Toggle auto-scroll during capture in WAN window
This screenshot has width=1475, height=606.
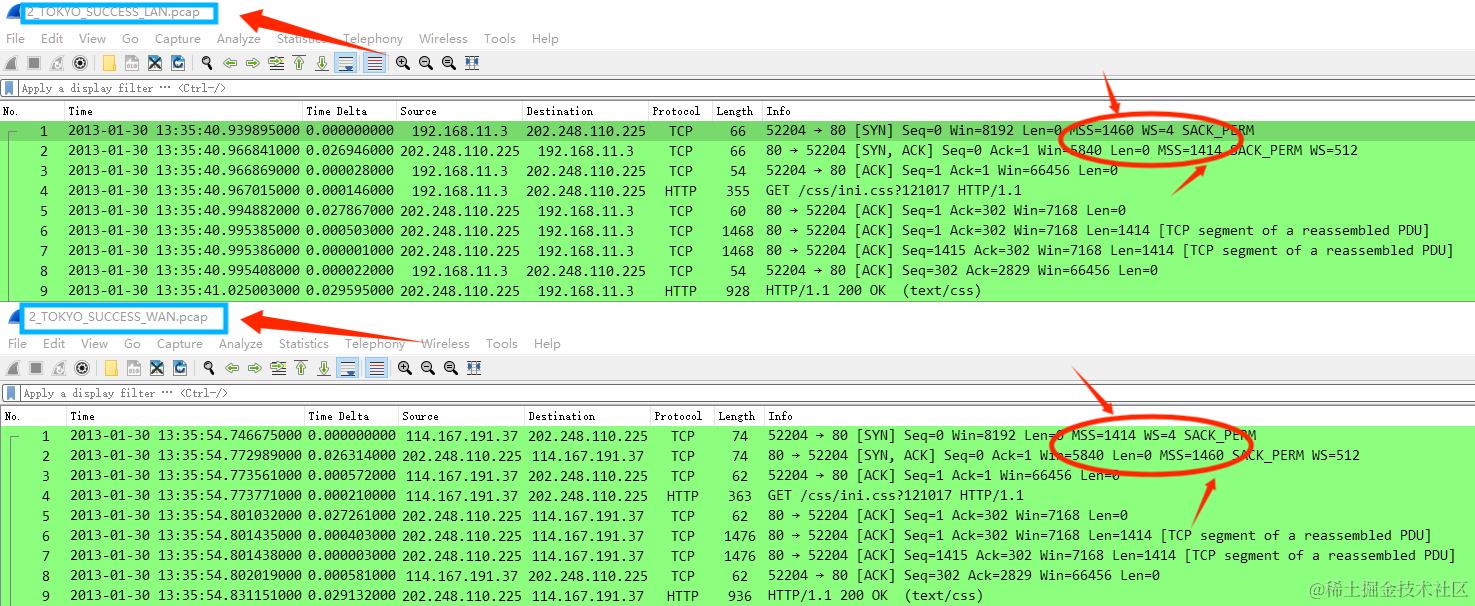[x=347, y=368]
